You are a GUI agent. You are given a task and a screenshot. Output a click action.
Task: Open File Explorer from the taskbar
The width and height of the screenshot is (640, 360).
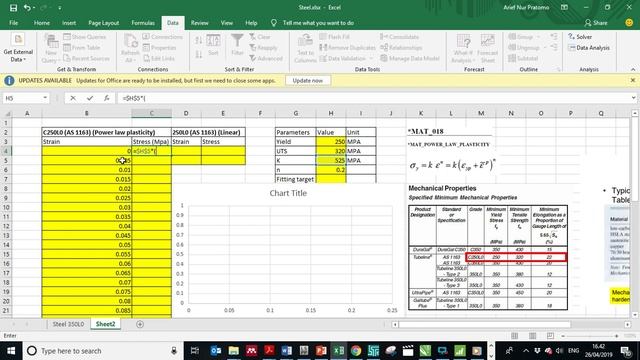[233, 351]
